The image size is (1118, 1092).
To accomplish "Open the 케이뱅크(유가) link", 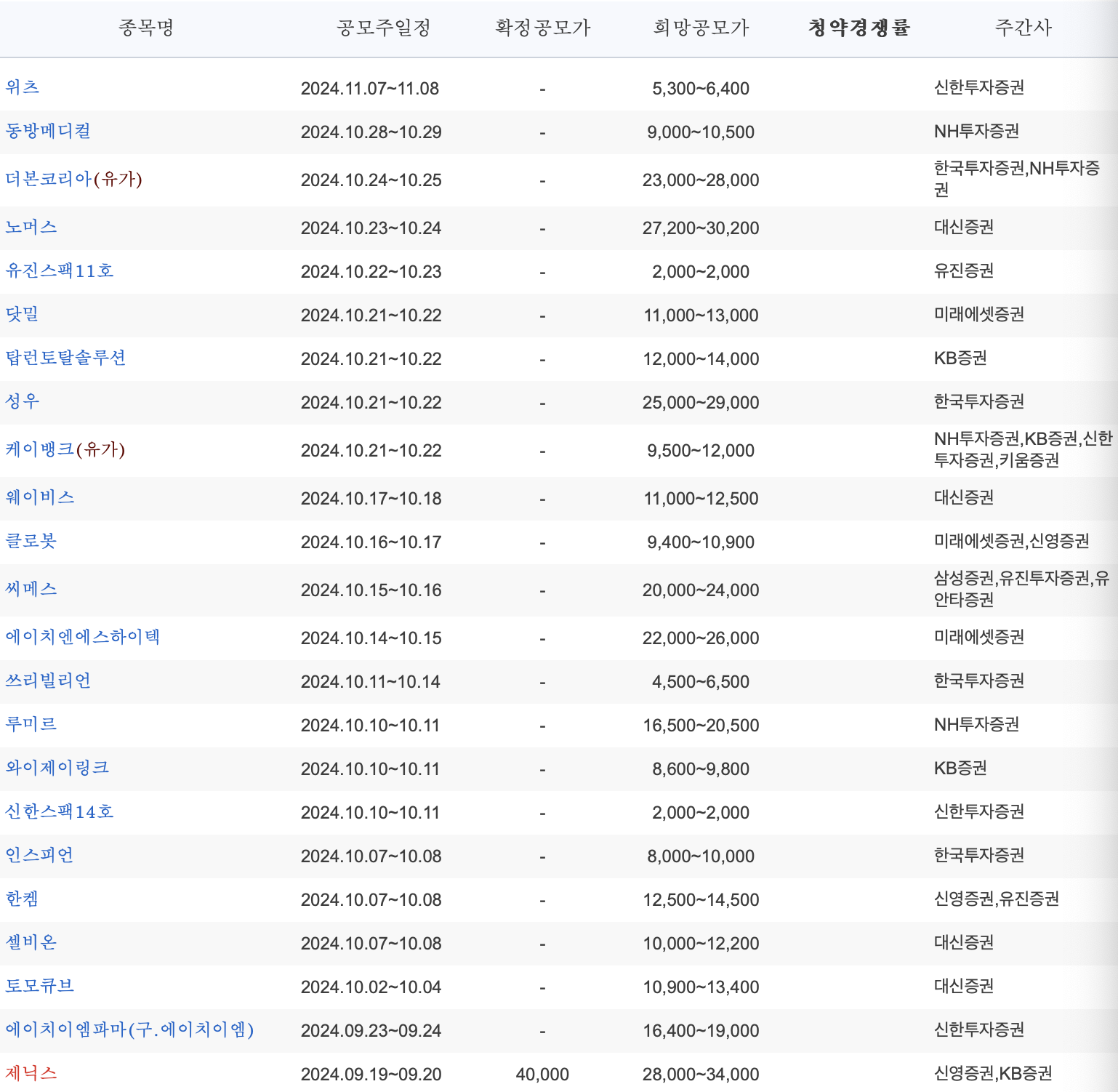I will pyautogui.click(x=65, y=449).
